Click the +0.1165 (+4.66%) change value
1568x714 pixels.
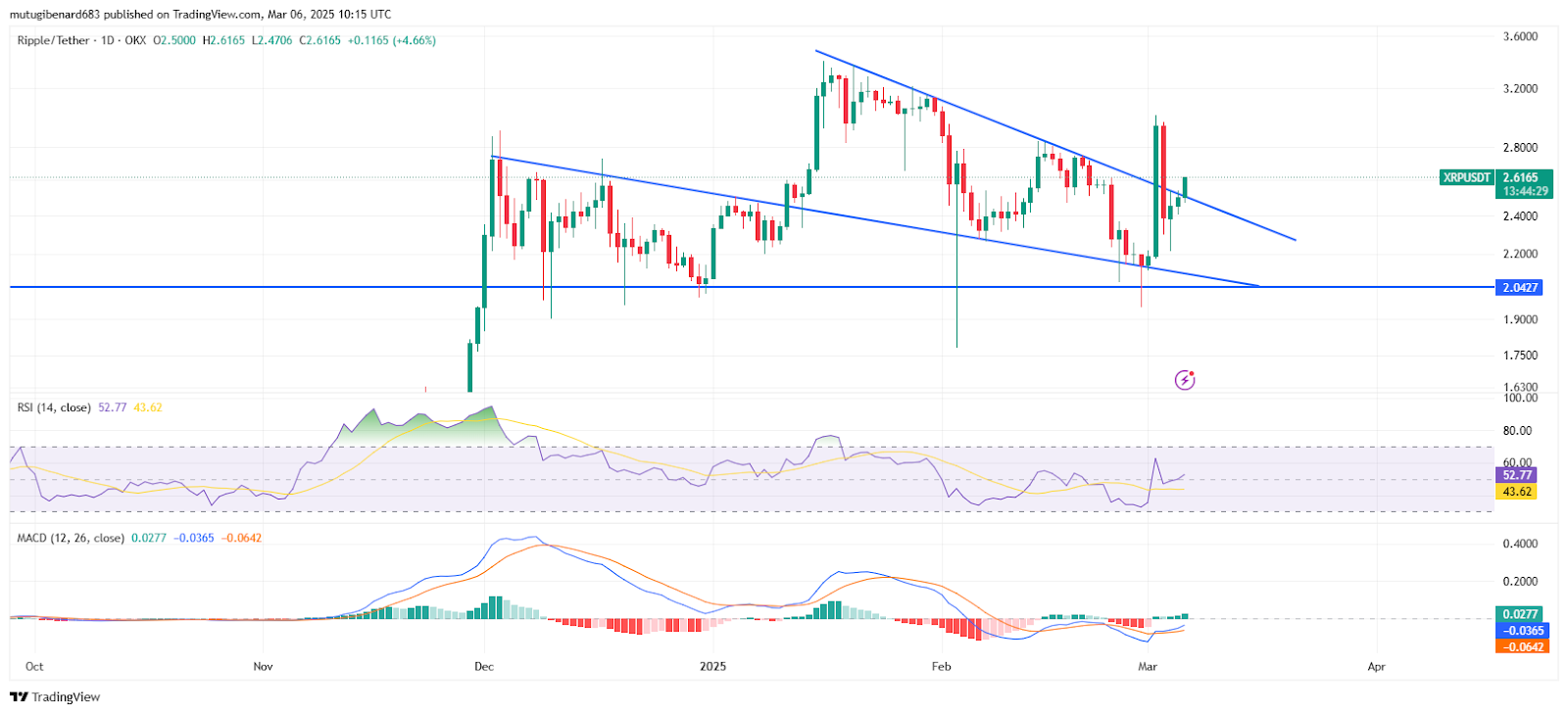pos(391,40)
